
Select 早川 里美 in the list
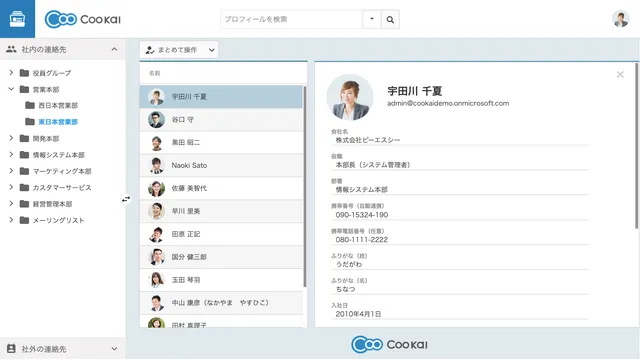pyautogui.click(x=221, y=211)
